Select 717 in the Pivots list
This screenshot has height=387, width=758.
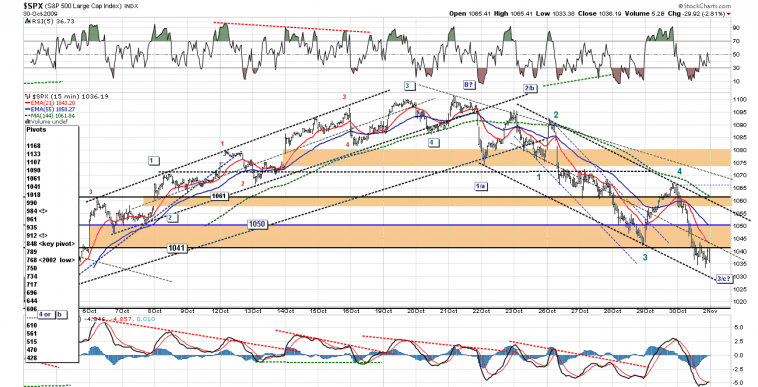pyautogui.click(x=32, y=285)
